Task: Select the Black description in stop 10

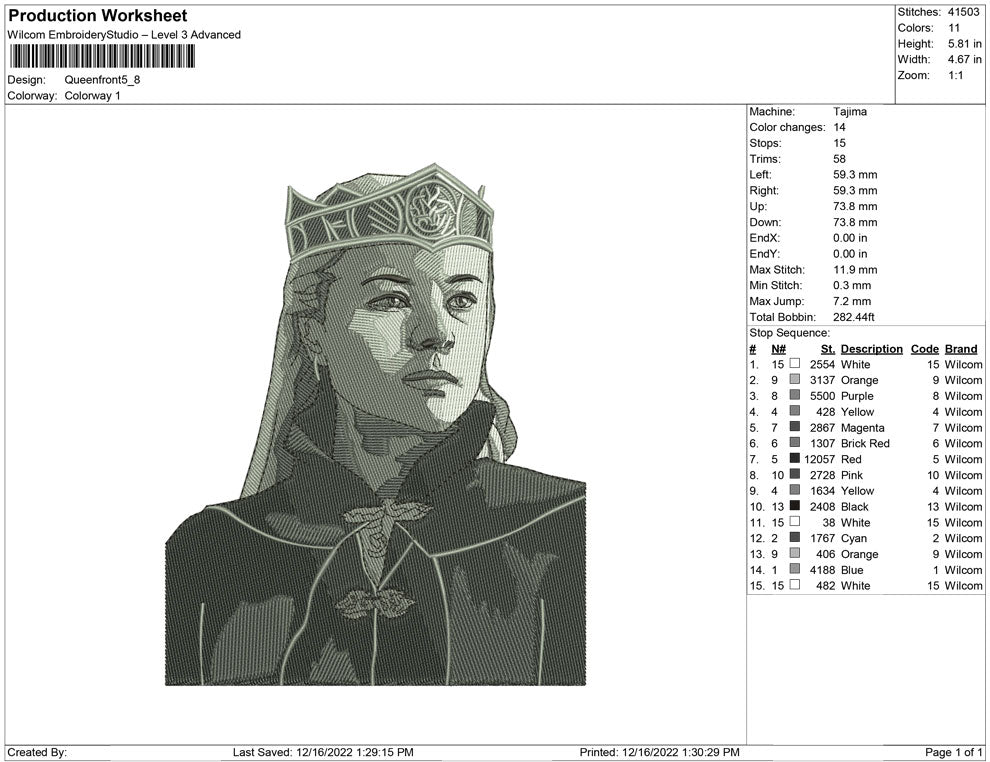Action: coord(854,506)
